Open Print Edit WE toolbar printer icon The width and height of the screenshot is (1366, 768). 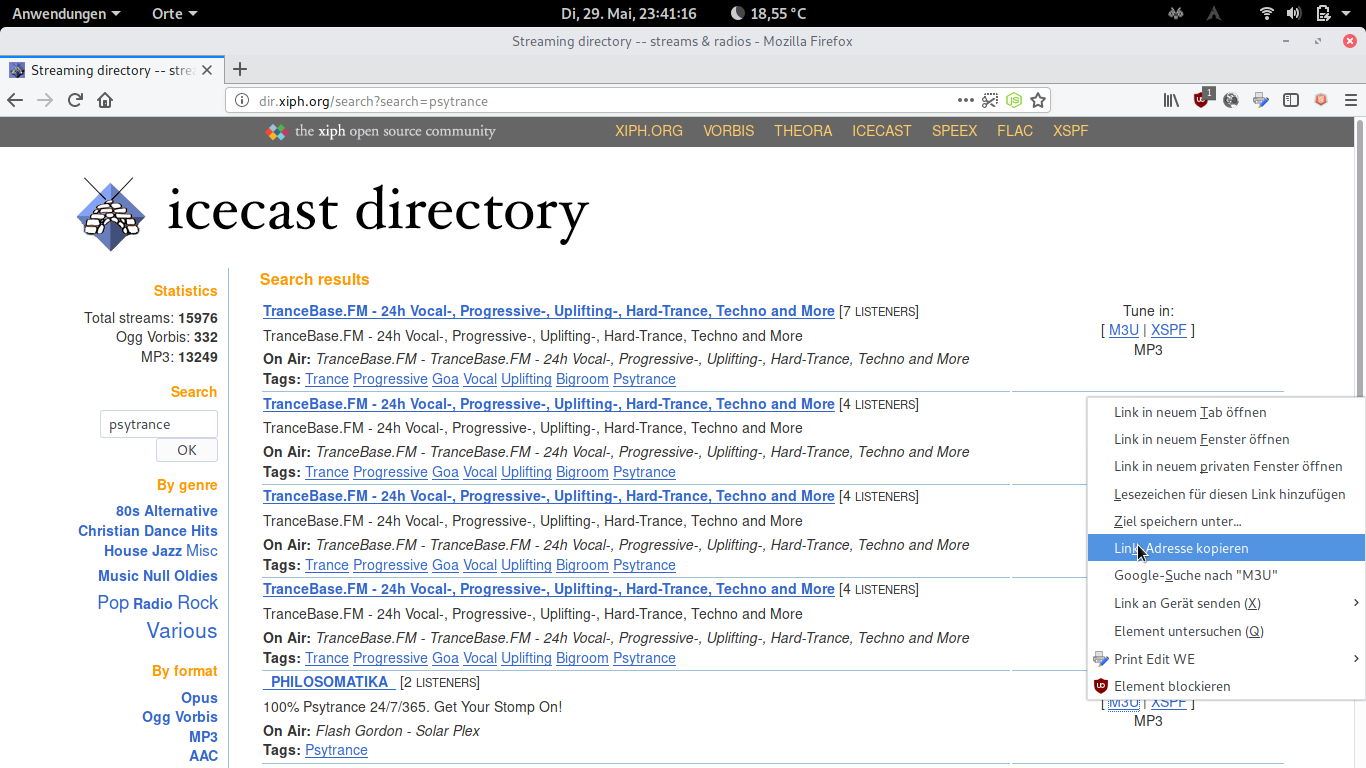pos(1261,100)
